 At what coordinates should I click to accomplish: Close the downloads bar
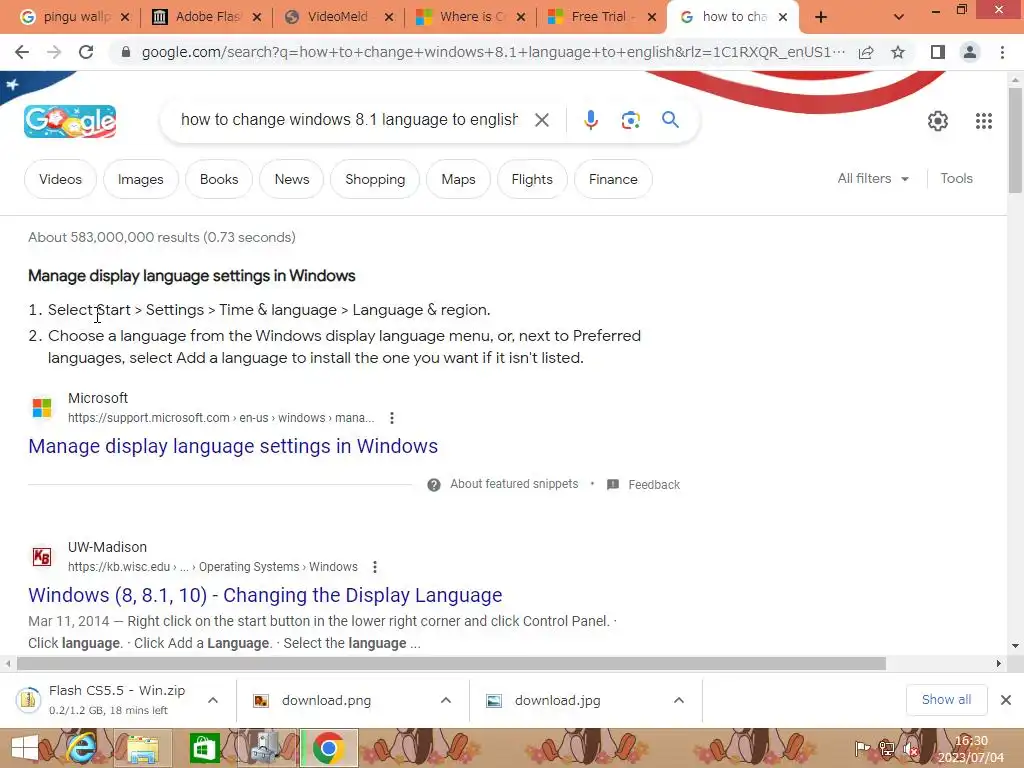click(x=1006, y=700)
